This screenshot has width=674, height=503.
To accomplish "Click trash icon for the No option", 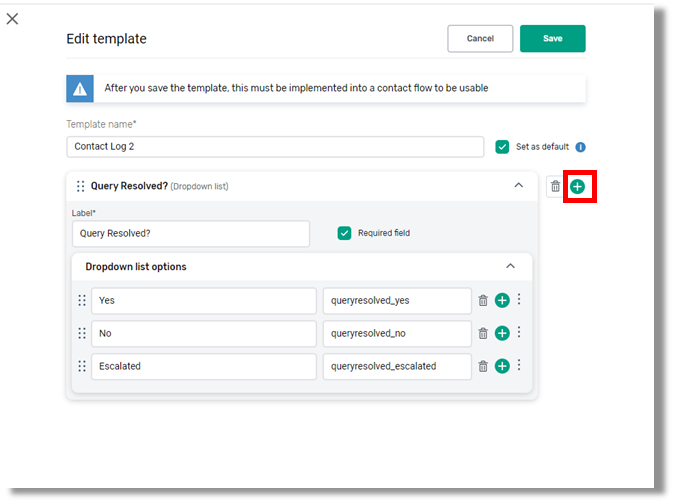I will pos(483,333).
